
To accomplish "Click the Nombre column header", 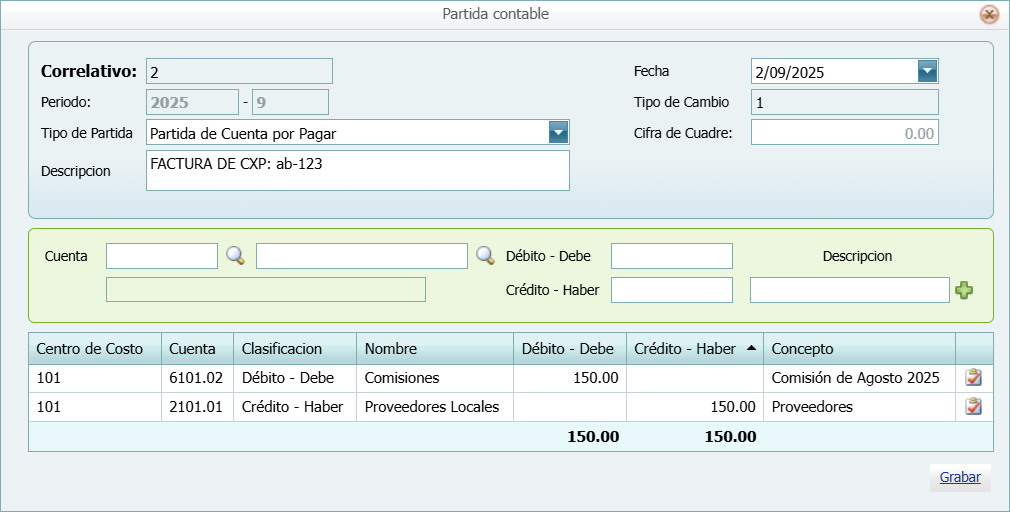I will click(x=435, y=348).
